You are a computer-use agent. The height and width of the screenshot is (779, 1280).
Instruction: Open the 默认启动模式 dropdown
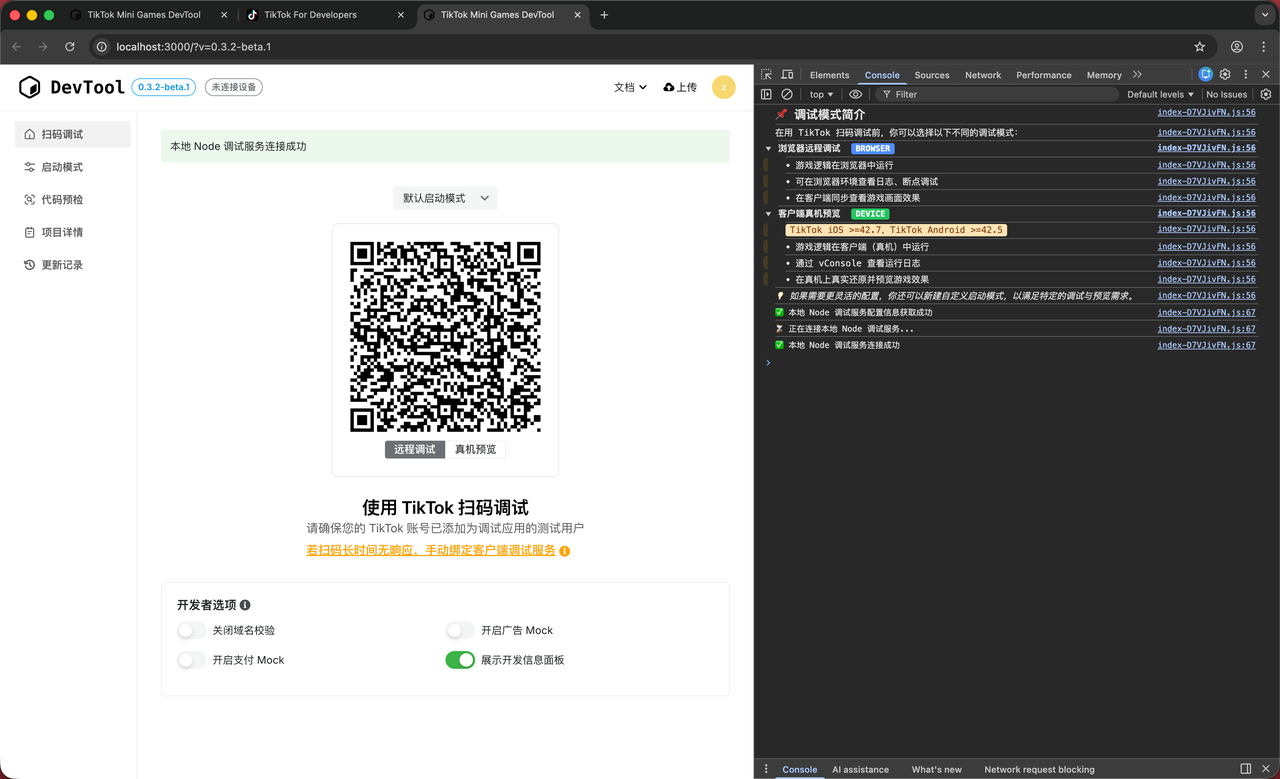[x=445, y=198]
